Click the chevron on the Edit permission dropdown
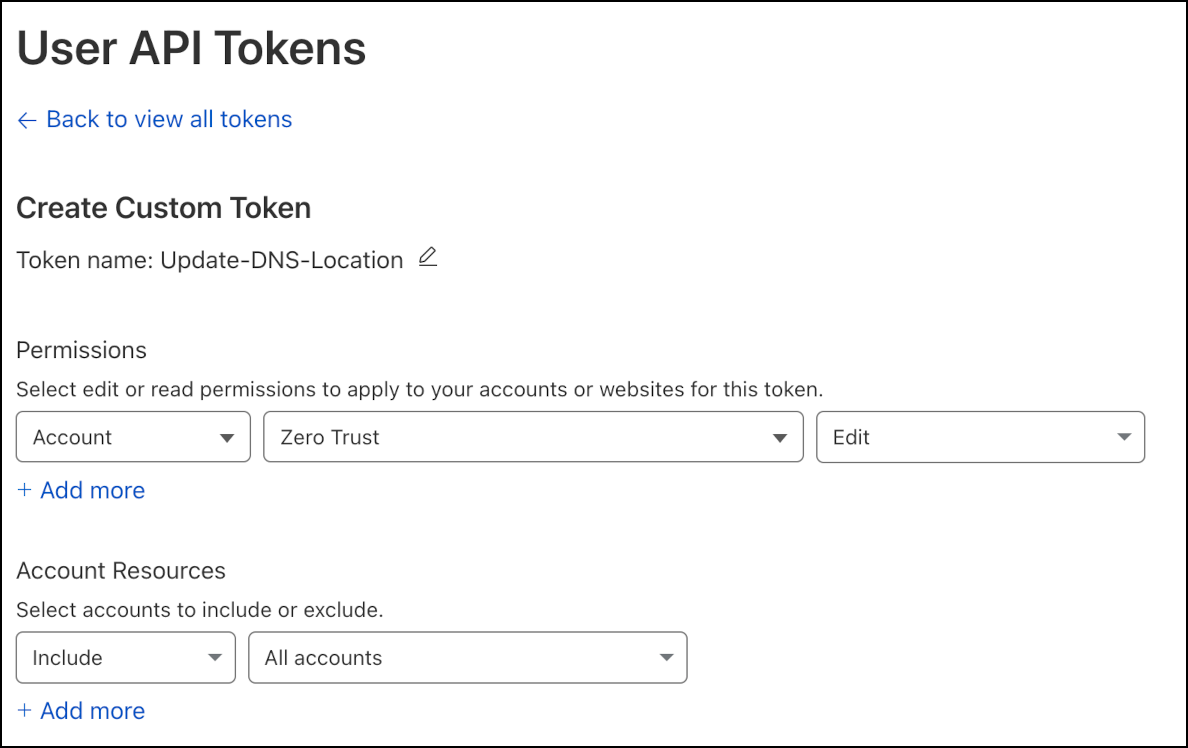 (x=1123, y=437)
